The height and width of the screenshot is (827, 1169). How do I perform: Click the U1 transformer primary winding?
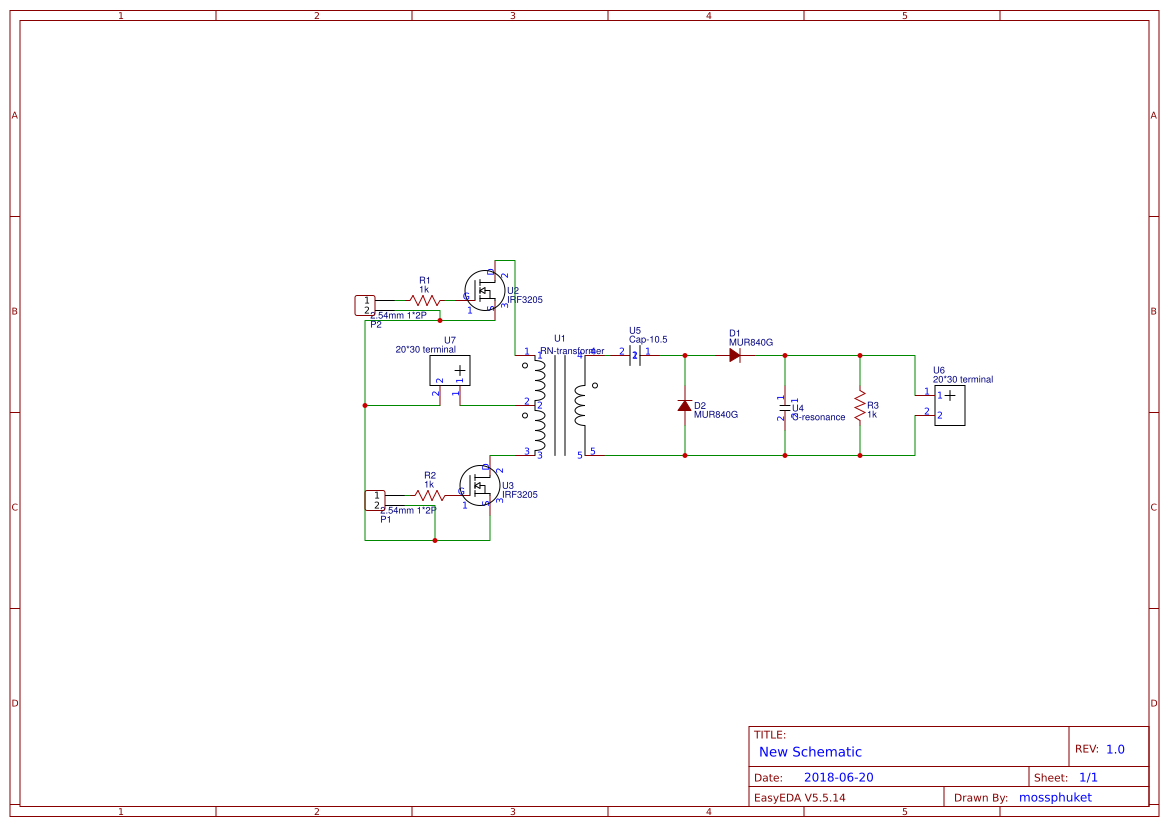539,405
